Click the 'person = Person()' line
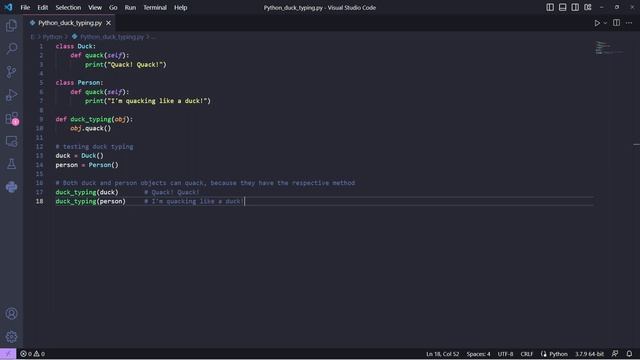 pos(87,165)
